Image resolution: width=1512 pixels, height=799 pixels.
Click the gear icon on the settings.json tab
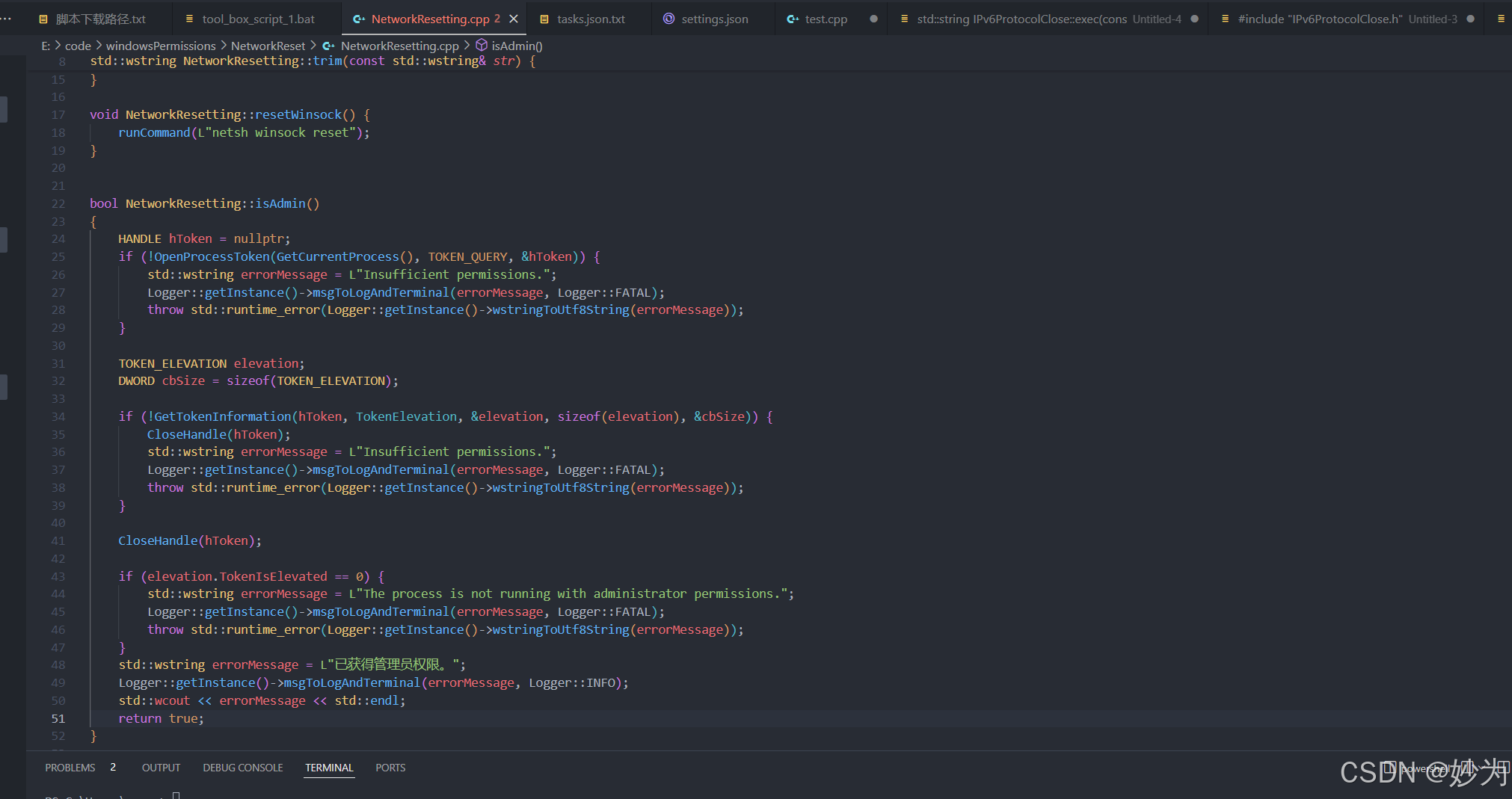pos(668,19)
